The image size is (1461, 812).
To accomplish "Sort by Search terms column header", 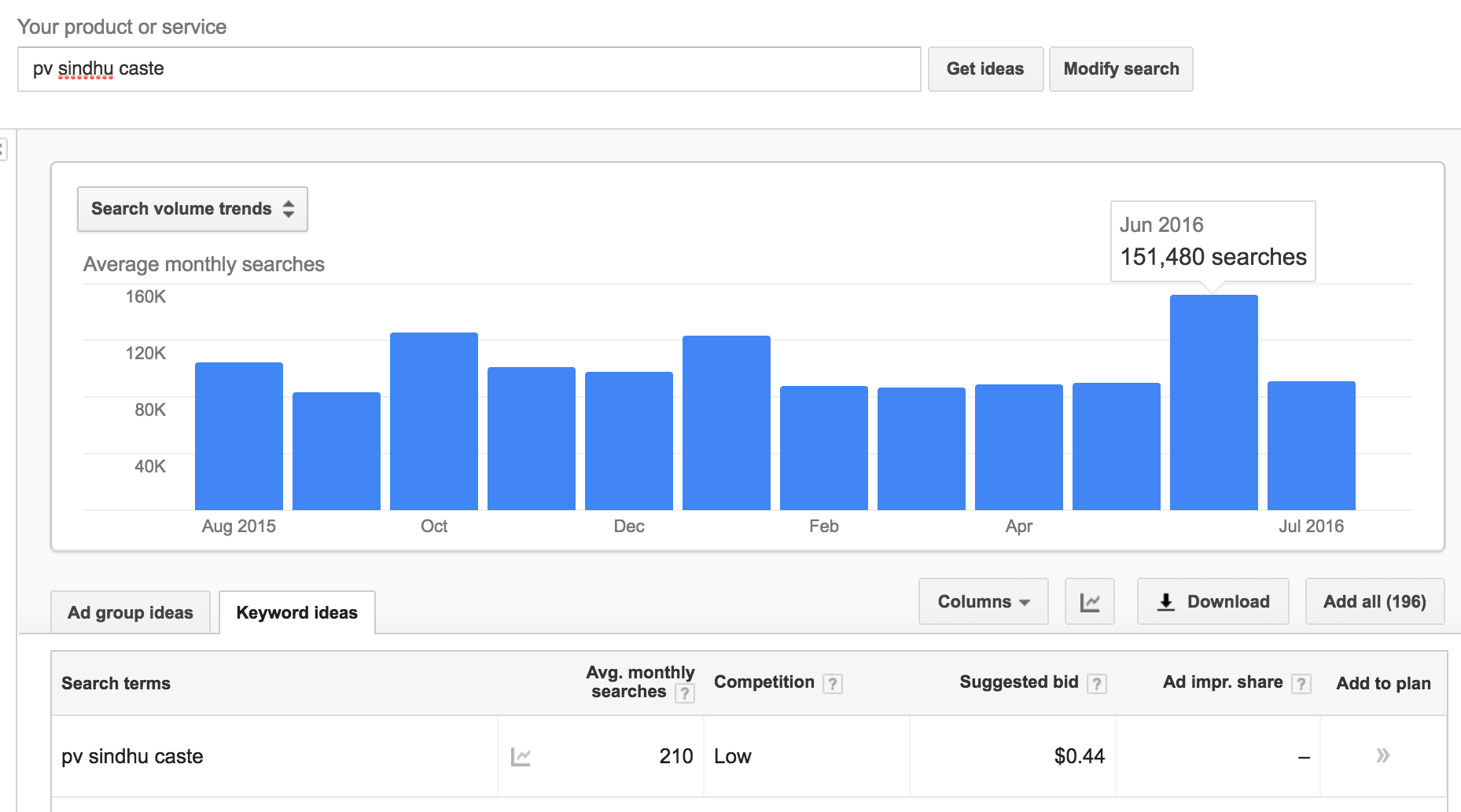I will pos(116,684).
